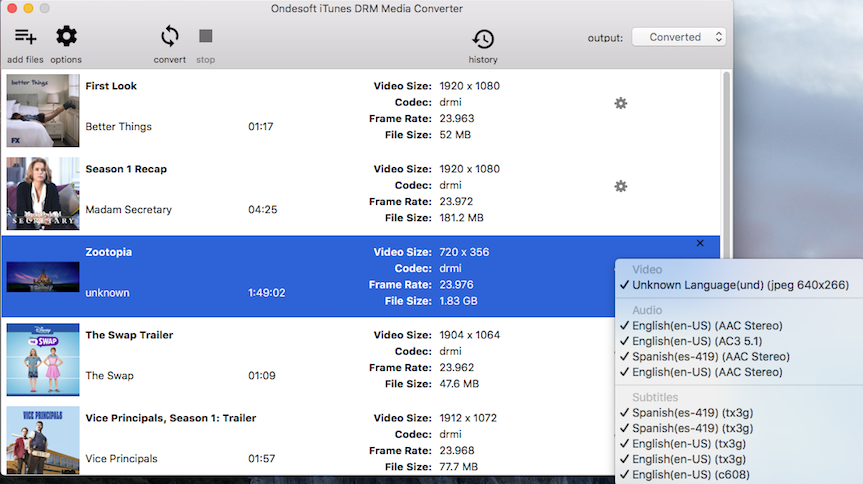Click the video size '1904 x 1064'
Screen dimensions: 863x484
coord(469,335)
